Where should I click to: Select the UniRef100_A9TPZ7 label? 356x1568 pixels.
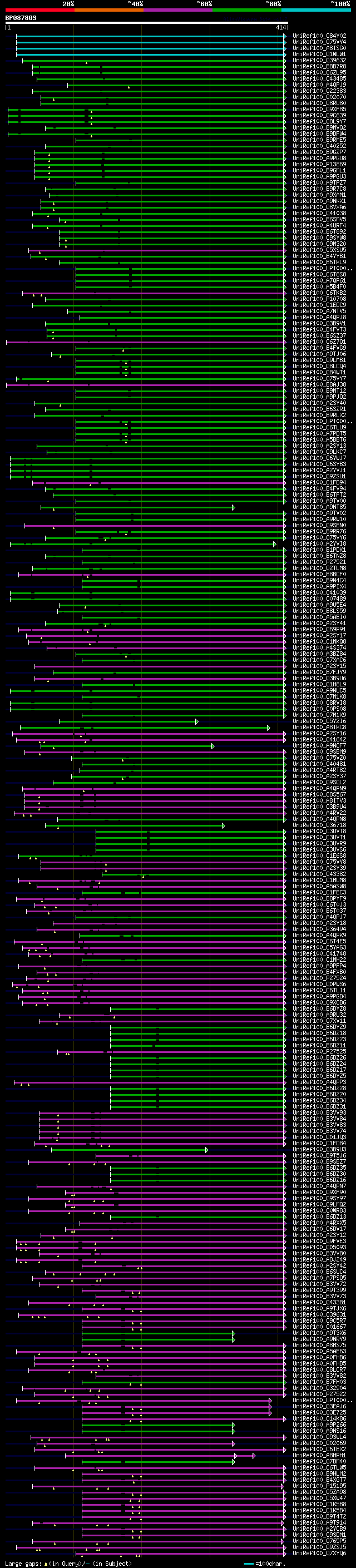[319, 182]
